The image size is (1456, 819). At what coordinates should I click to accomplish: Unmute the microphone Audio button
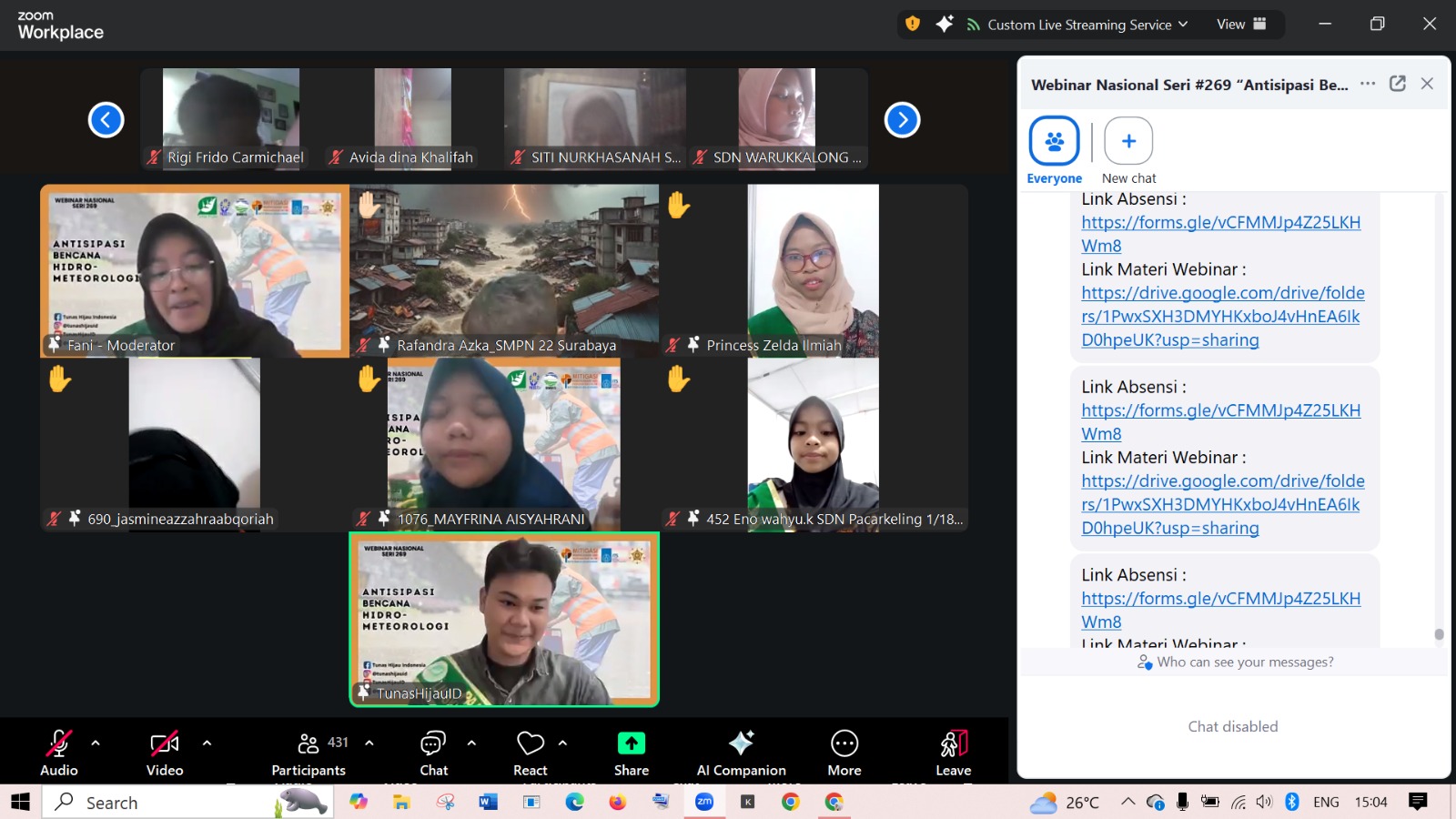(59, 753)
